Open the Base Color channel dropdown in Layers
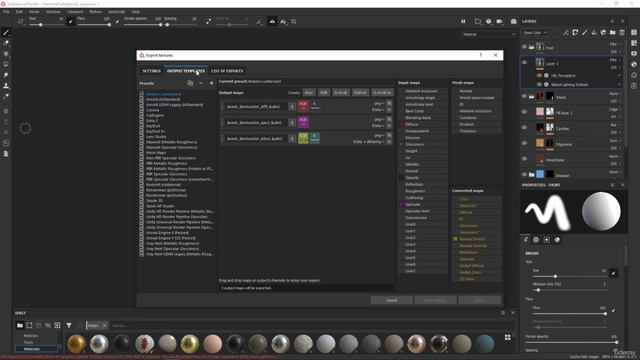640x360 pixels. (535, 32)
